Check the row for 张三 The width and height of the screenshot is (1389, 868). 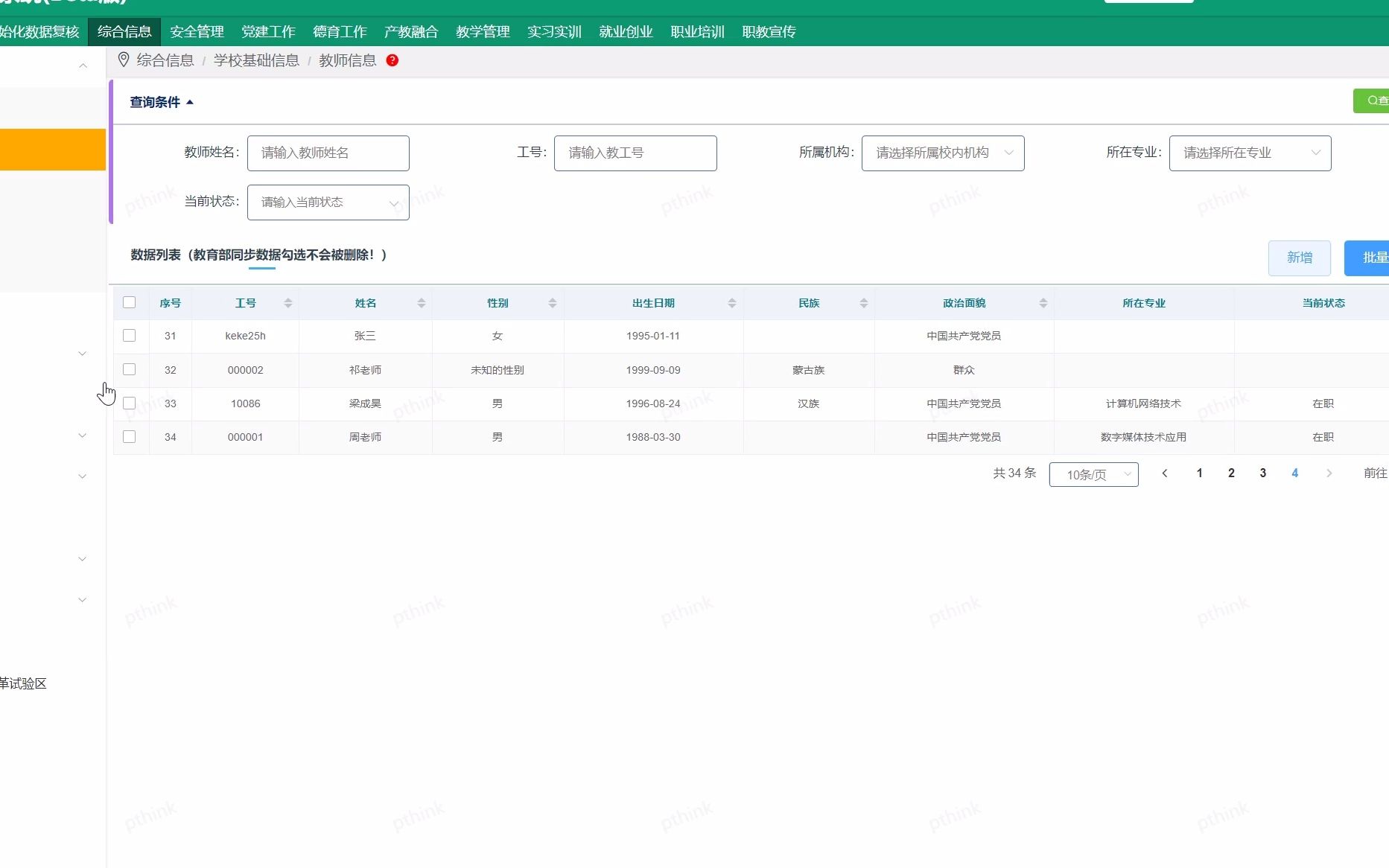click(x=130, y=336)
